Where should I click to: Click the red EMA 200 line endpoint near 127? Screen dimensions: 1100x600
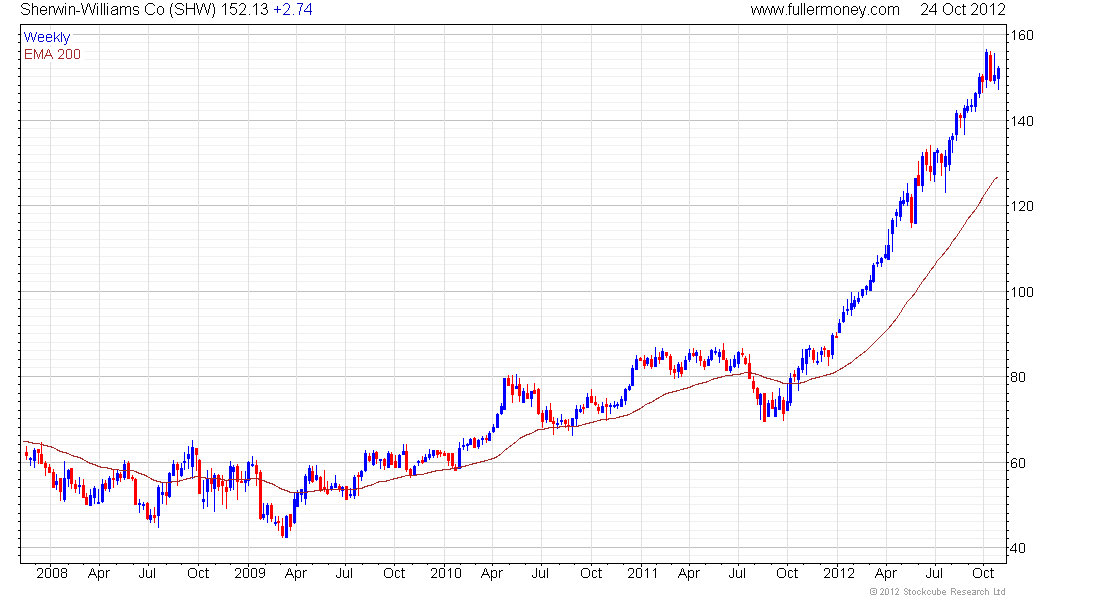click(997, 178)
